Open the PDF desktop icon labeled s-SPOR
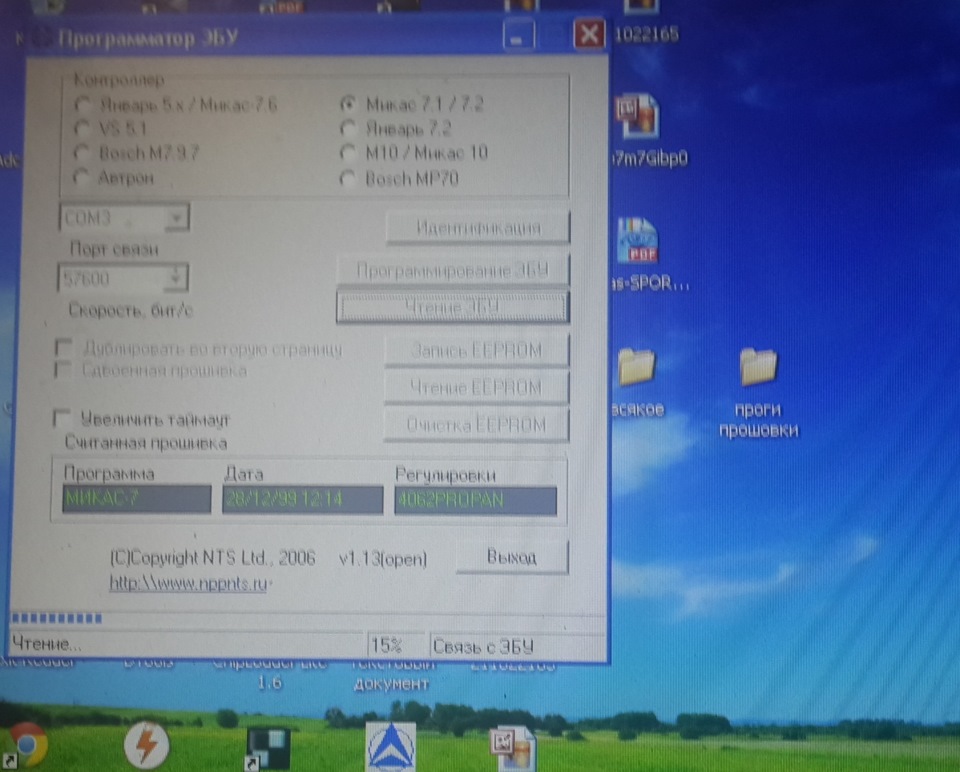The width and height of the screenshot is (960, 772). click(638, 241)
